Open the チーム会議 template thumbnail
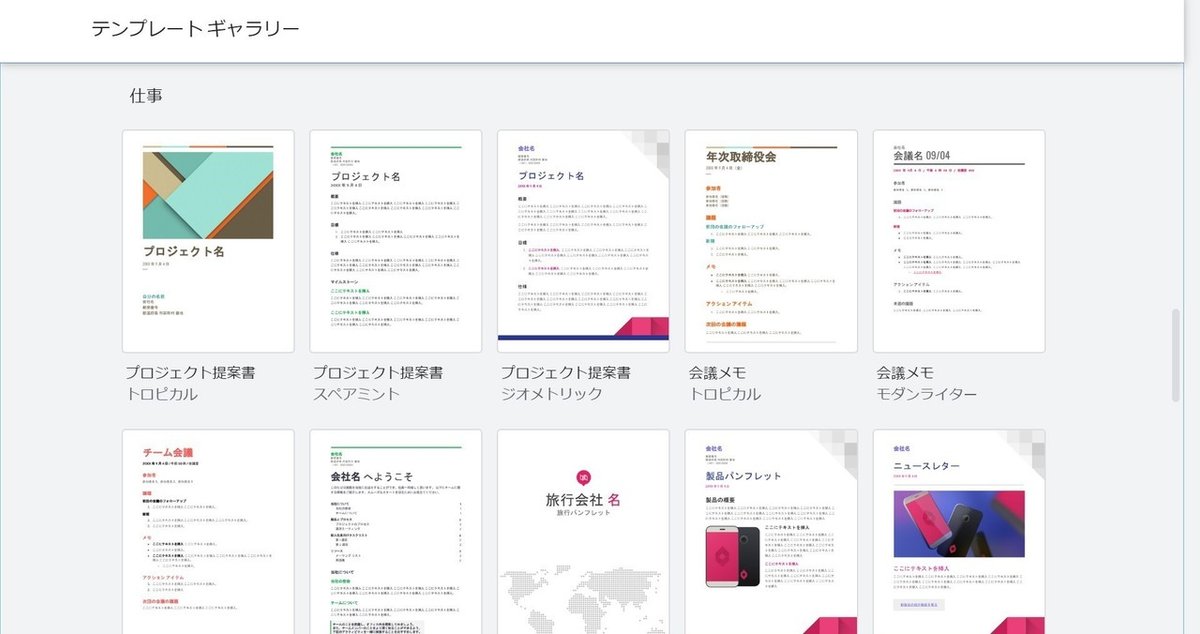Viewport: 1200px width, 634px height. pos(208,532)
